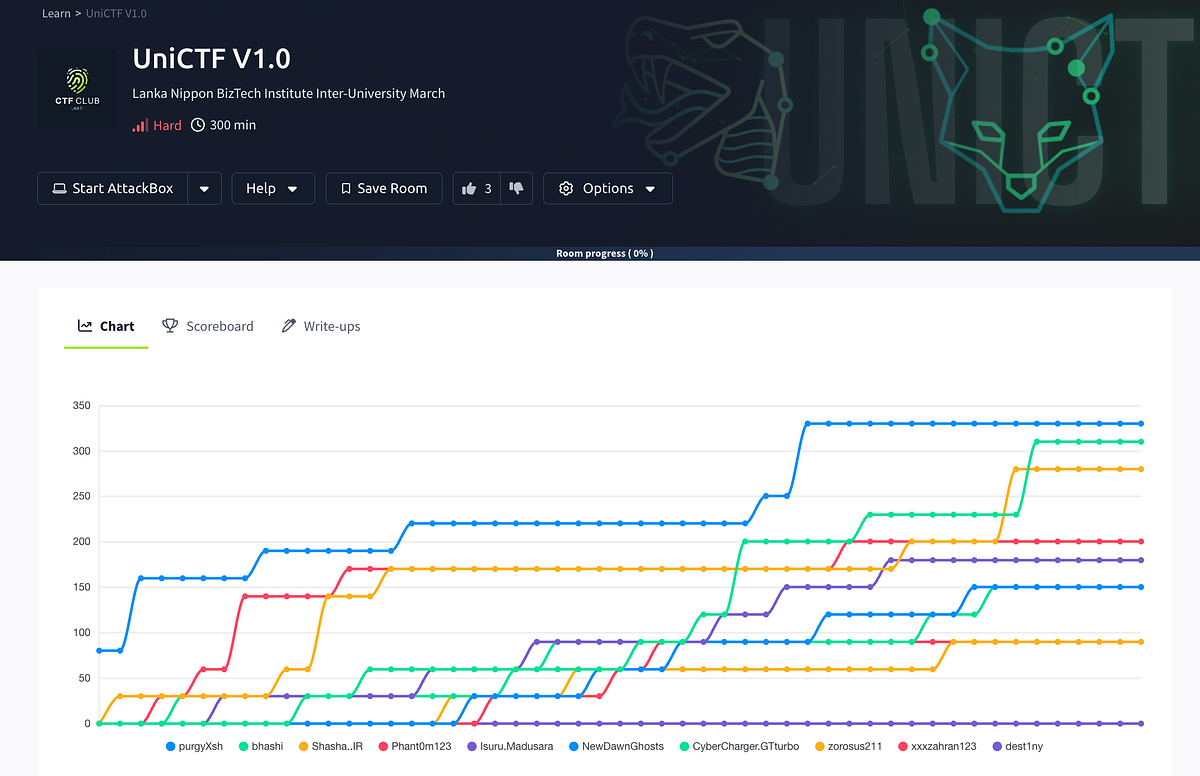This screenshot has height=776, width=1200.
Task: Switch to the Scoreboard tab
Action: pyautogui.click(x=219, y=326)
